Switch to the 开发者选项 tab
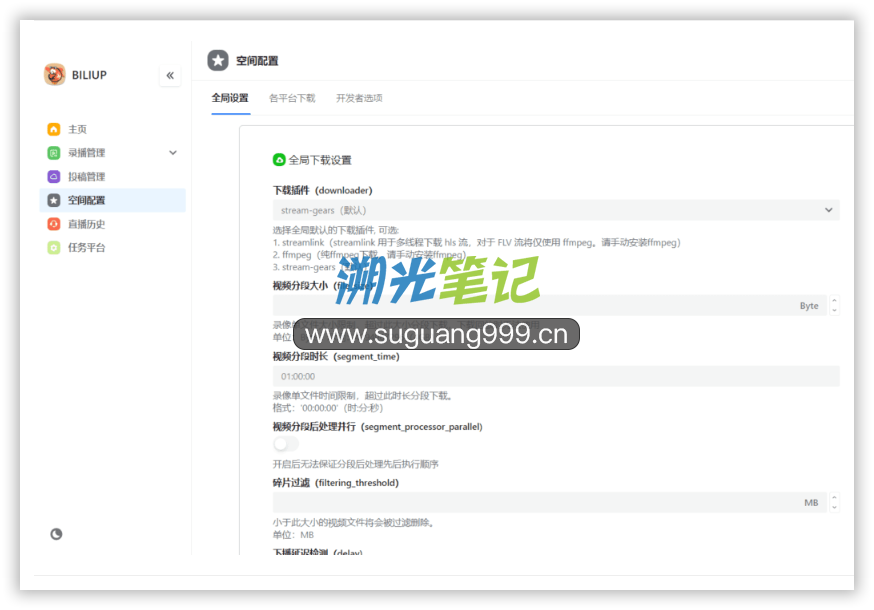 pos(359,98)
